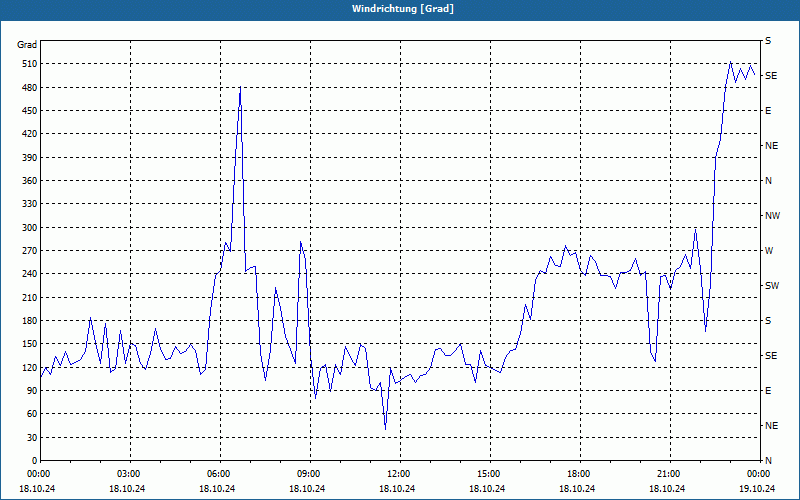
Task: Click the 210 degree axis label
Action: click(30, 297)
